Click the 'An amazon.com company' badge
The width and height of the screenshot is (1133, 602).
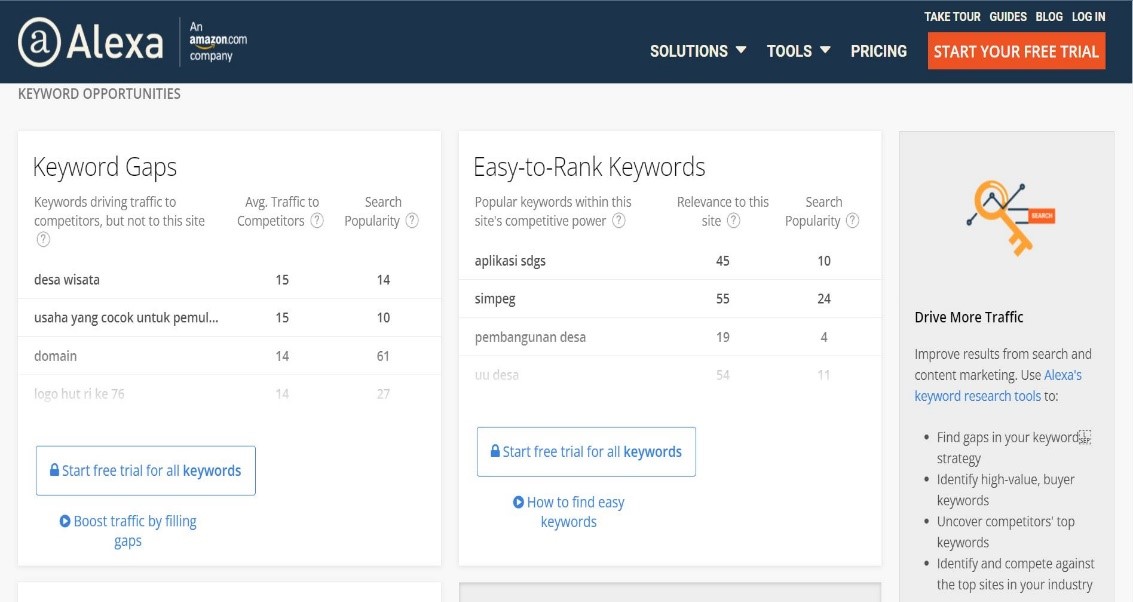pyautogui.click(x=217, y=41)
